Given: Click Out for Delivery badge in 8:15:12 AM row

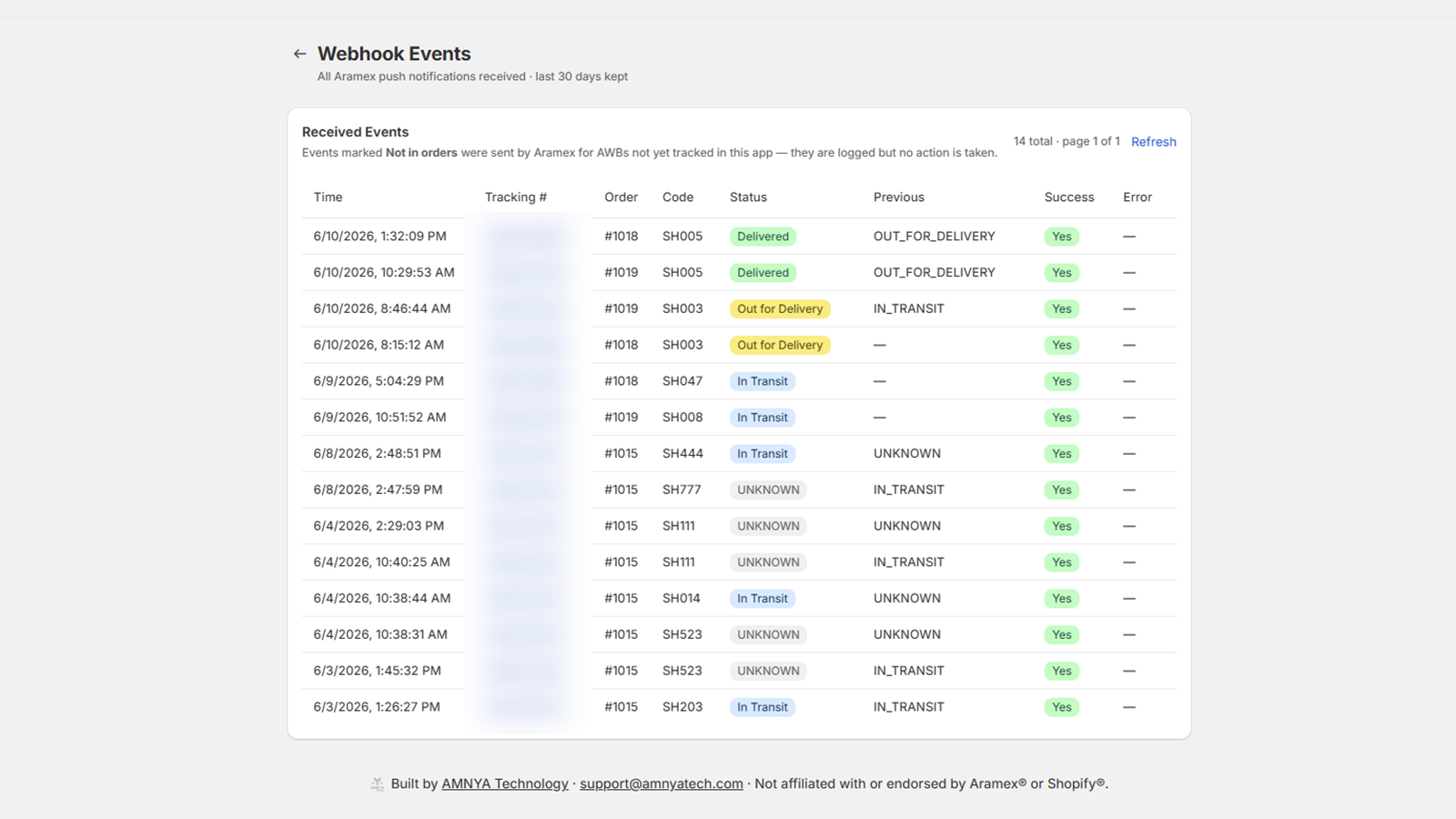Looking at the screenshot, I should click(780, 346).
